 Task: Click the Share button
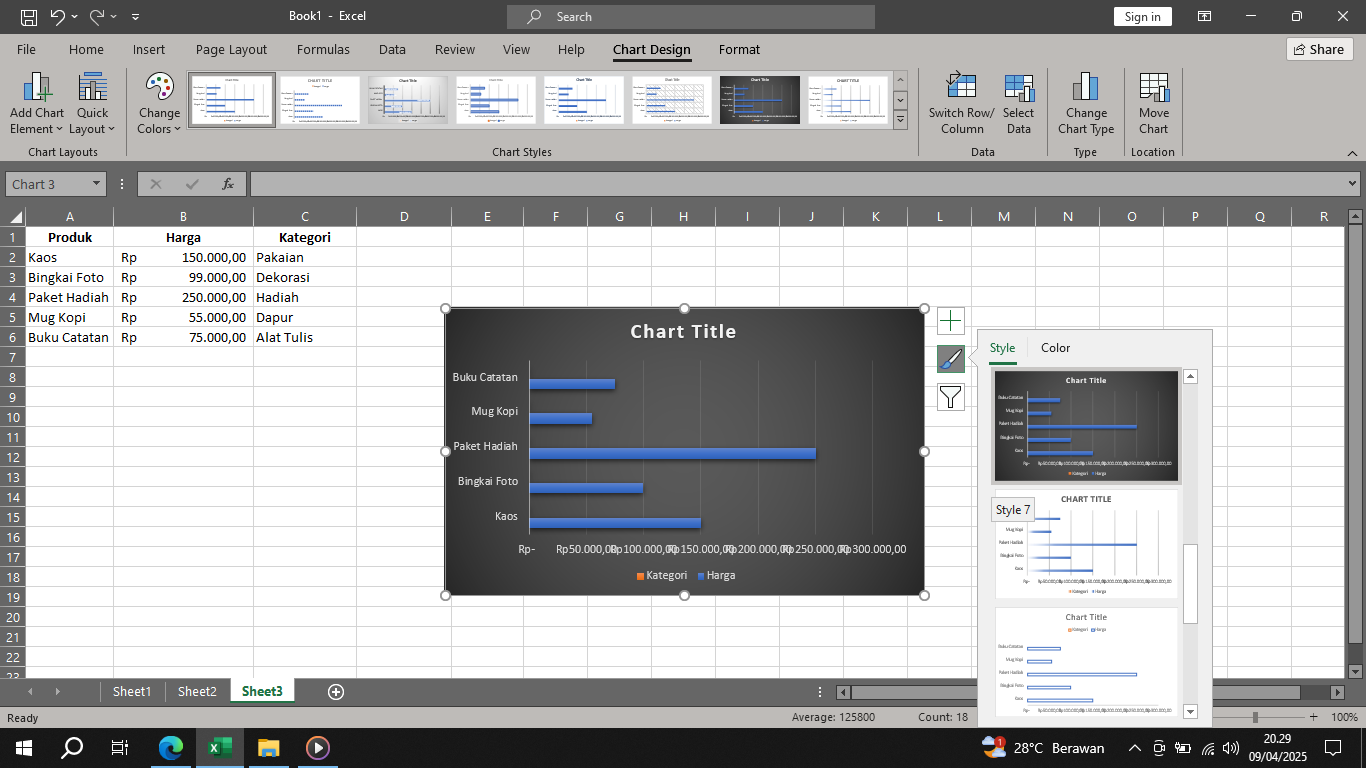point(1319,49)
